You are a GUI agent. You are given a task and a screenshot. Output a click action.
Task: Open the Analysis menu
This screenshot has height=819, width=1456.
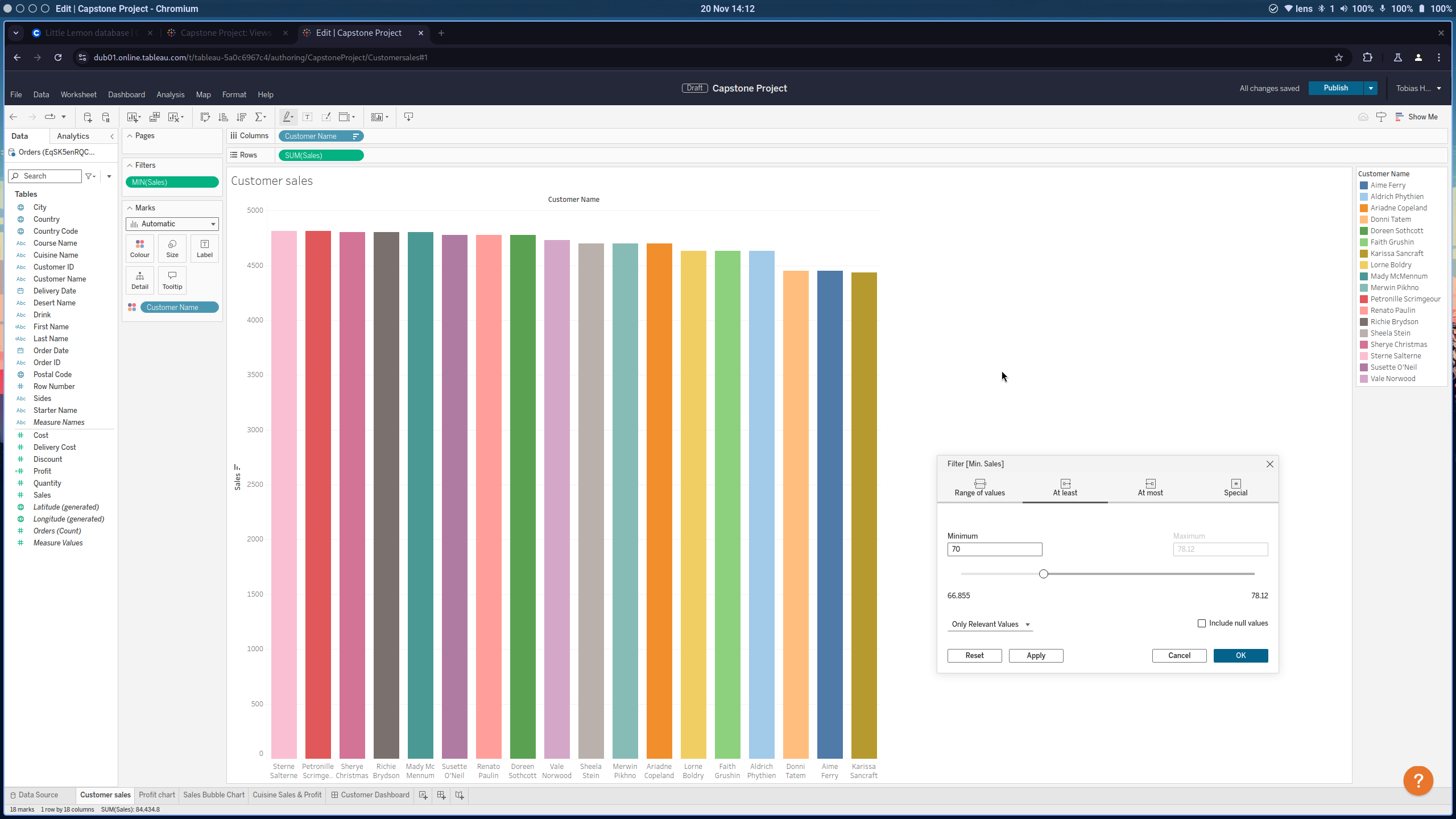(170, 95)
